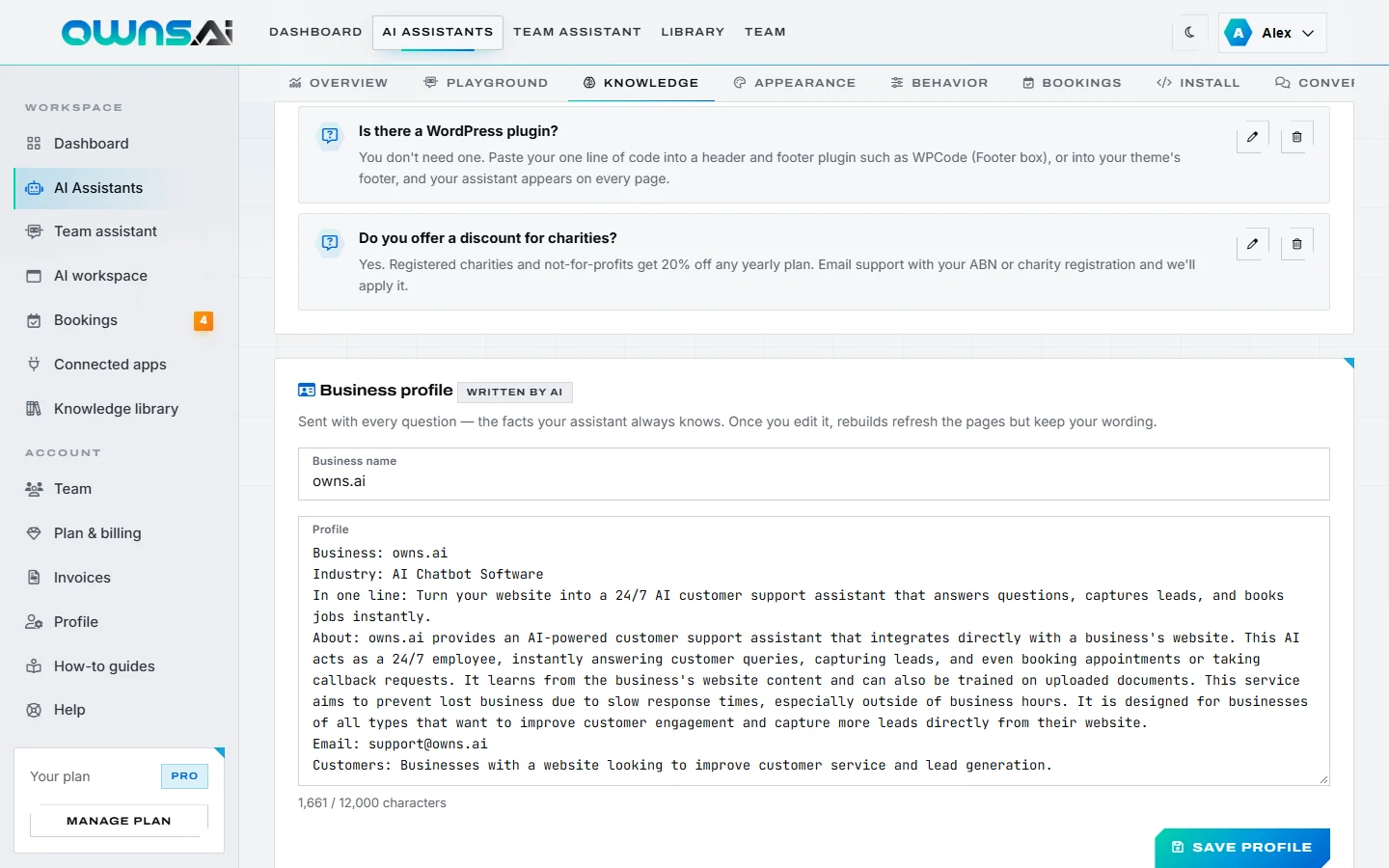Click the AI Assistants robot icon

click(x=34, y=188)
